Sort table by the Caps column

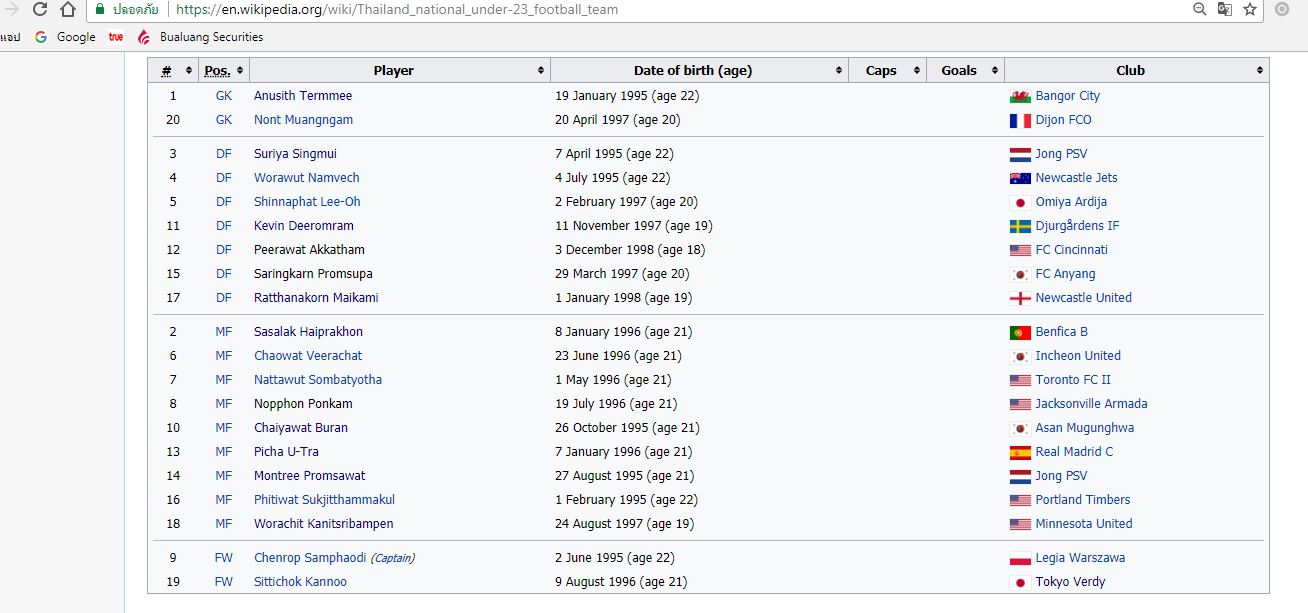click(888, 70)
